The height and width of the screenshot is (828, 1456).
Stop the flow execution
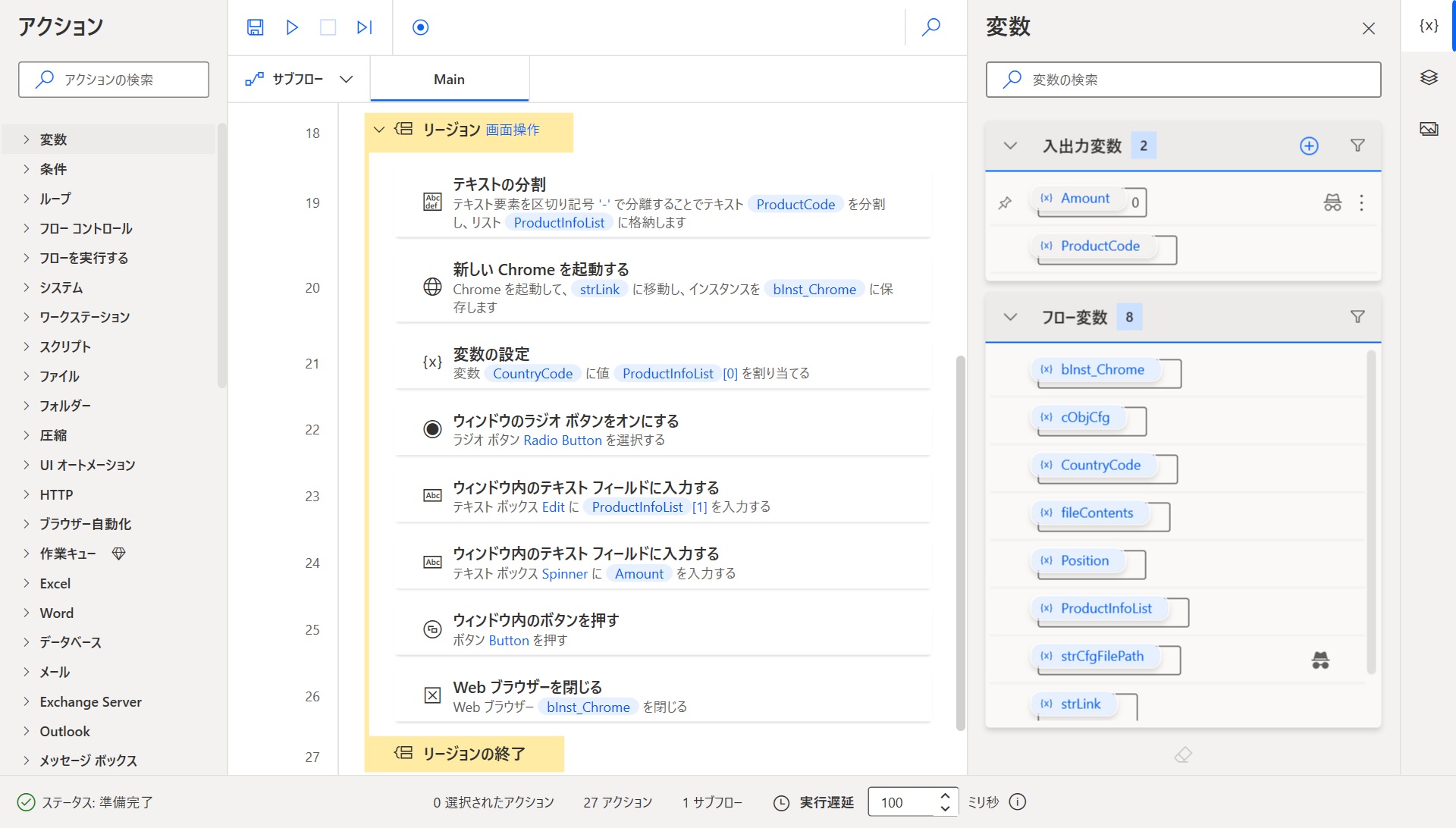click(328, 27)
